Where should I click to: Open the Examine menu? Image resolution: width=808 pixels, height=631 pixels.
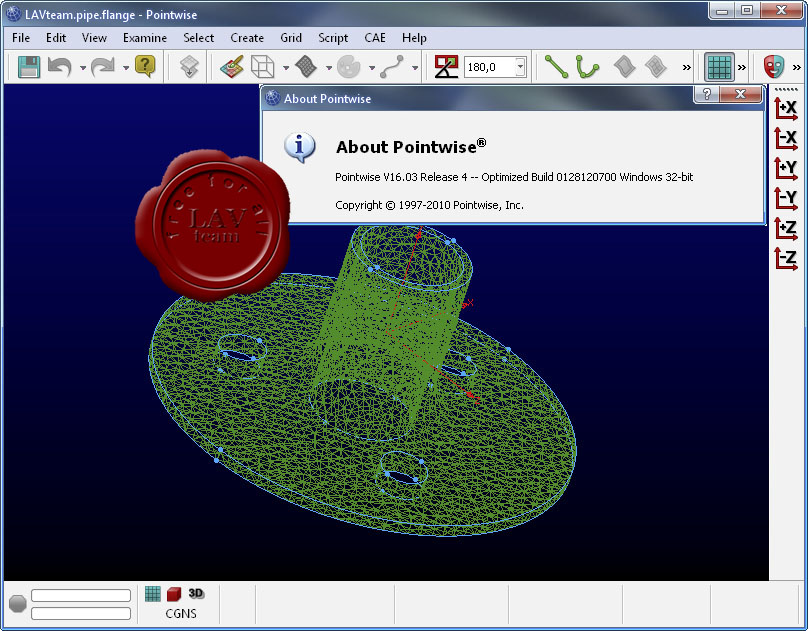coord(145,38)
